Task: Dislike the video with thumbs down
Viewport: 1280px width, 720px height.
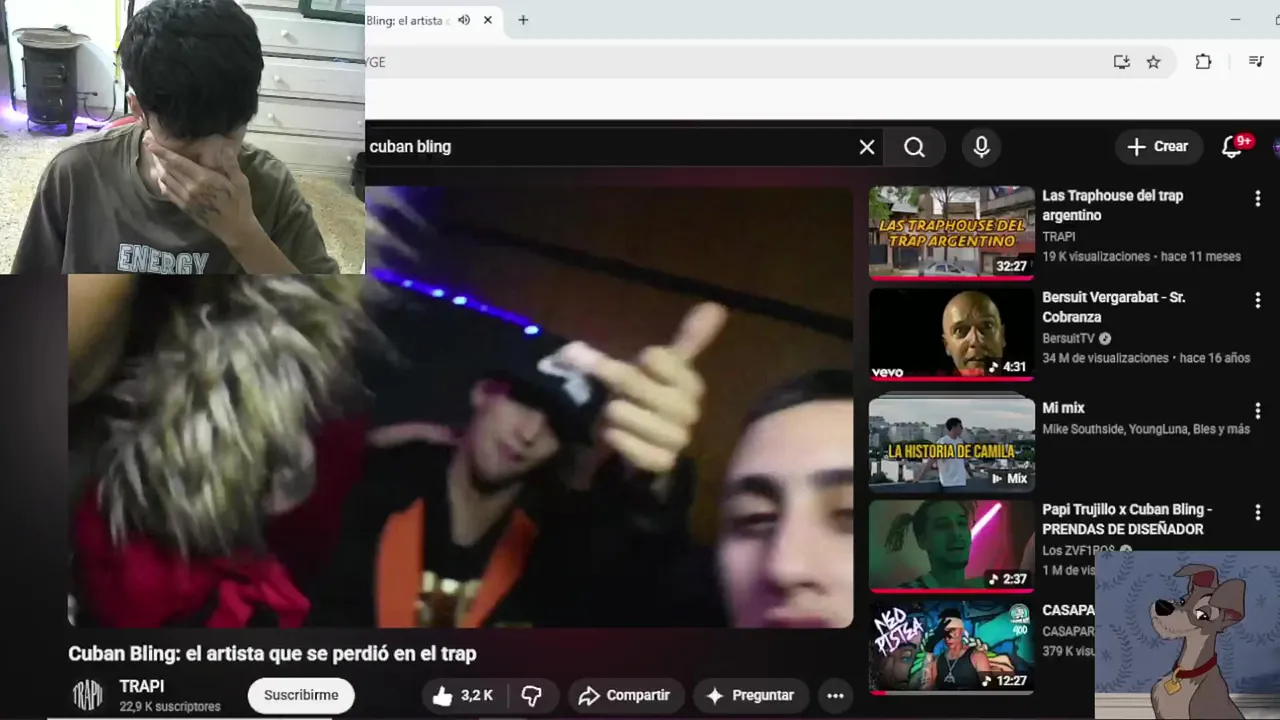Action: (x=532, y=695)
